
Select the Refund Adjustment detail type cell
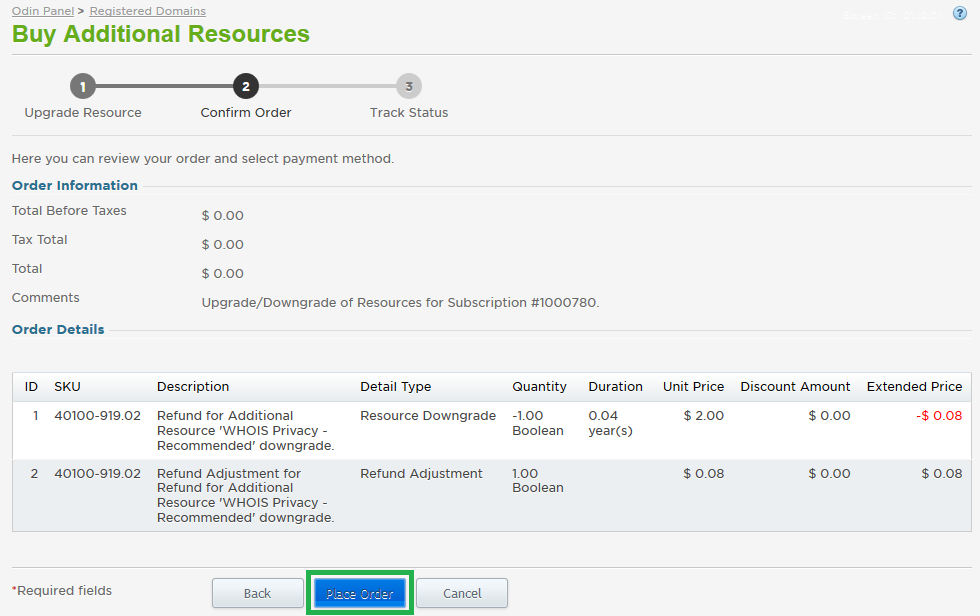point(421,474)
